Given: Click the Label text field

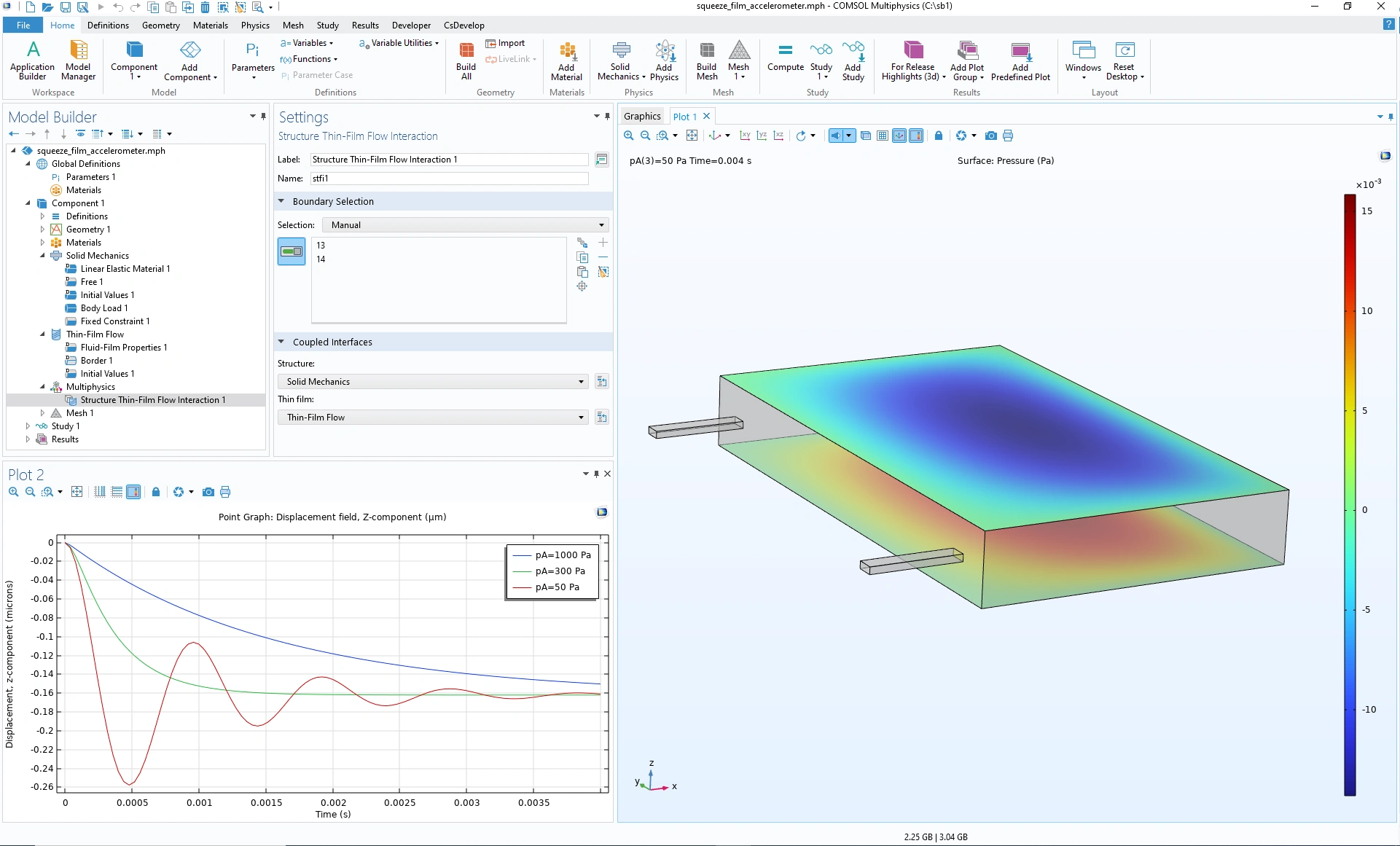Looking at the screenshot, I should 448,160.
